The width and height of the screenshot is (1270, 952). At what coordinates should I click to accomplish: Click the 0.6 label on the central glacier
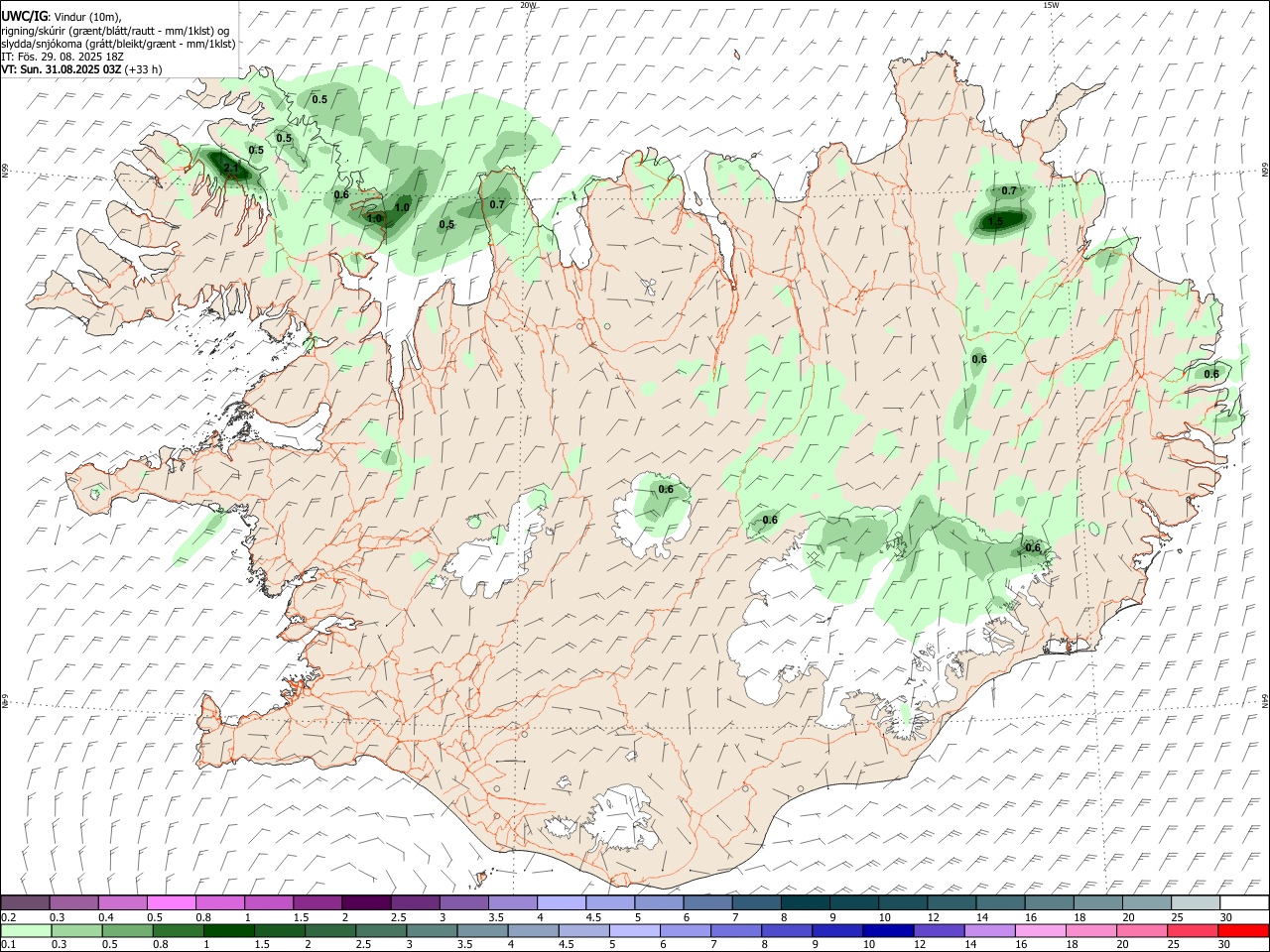(x=666, y=489)
